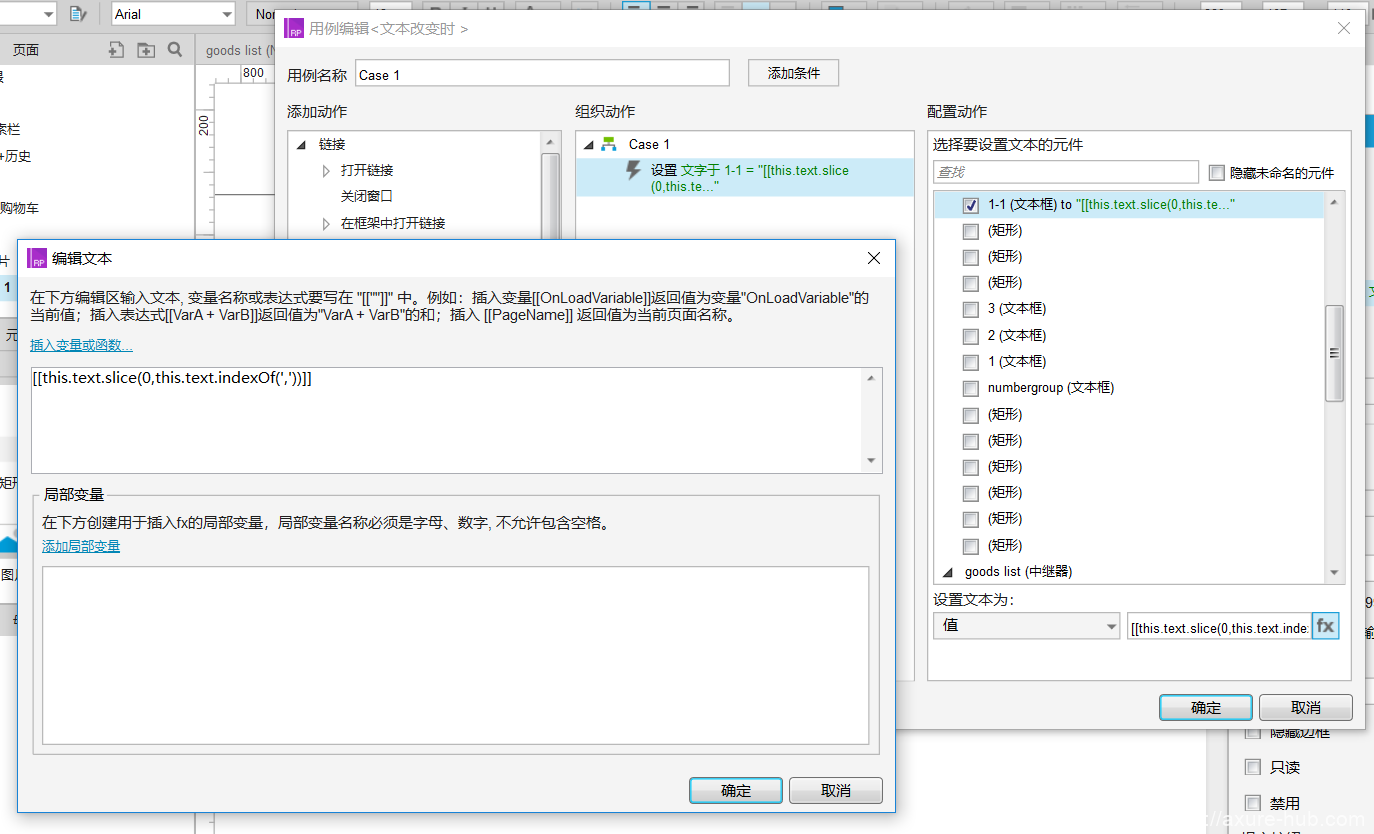Select the 打开链接 action
The image size is (1374, 834).
click(x=366, y=170)
